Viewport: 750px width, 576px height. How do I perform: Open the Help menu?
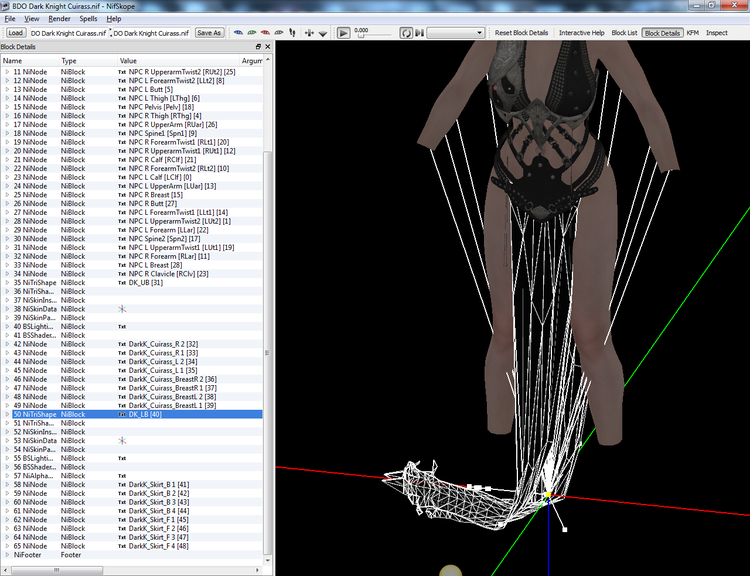tap(113, 19)
